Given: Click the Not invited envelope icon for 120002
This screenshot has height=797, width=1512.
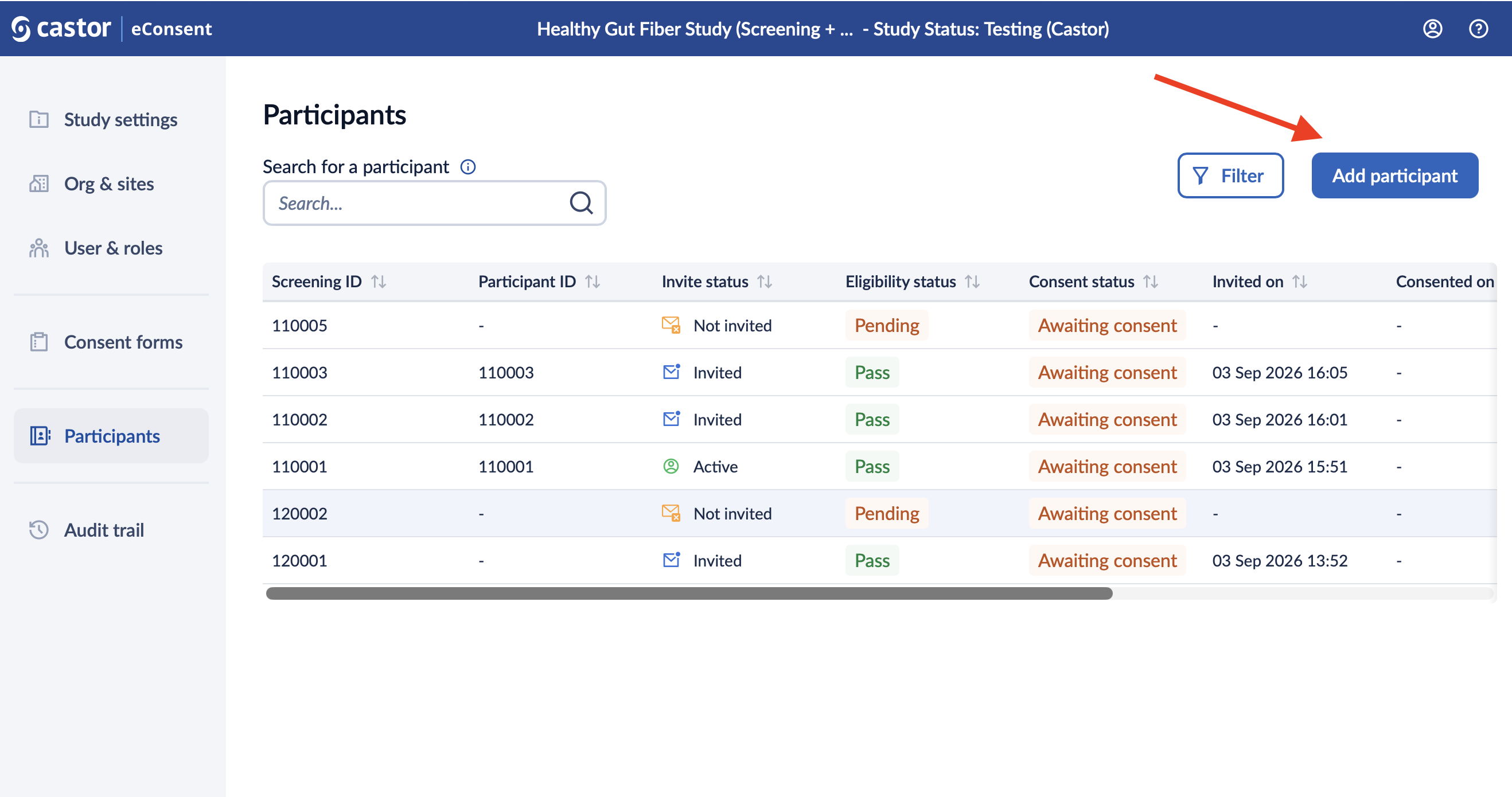Looking at the screenshot, I should click(x=671, y=513).
